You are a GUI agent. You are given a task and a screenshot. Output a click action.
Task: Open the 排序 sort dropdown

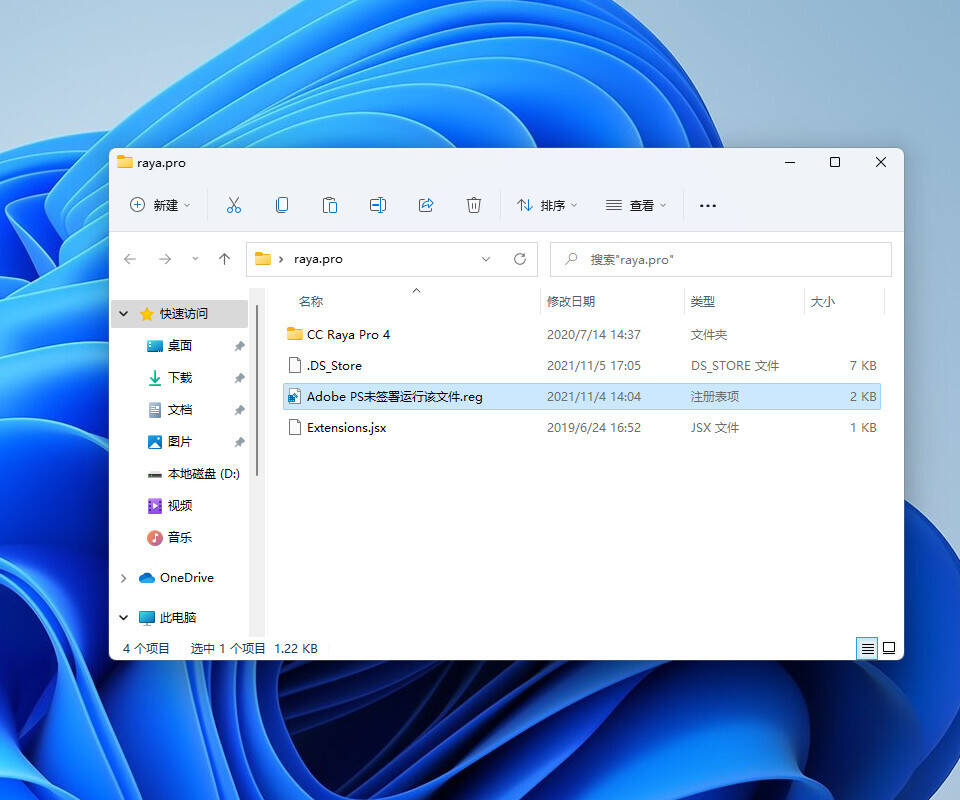click(x=547, y=205)
